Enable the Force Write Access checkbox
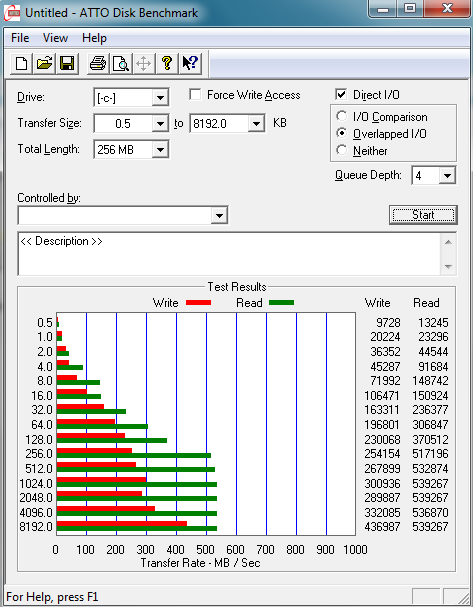The height and width of the screenshot is (607, 473). 195,95
